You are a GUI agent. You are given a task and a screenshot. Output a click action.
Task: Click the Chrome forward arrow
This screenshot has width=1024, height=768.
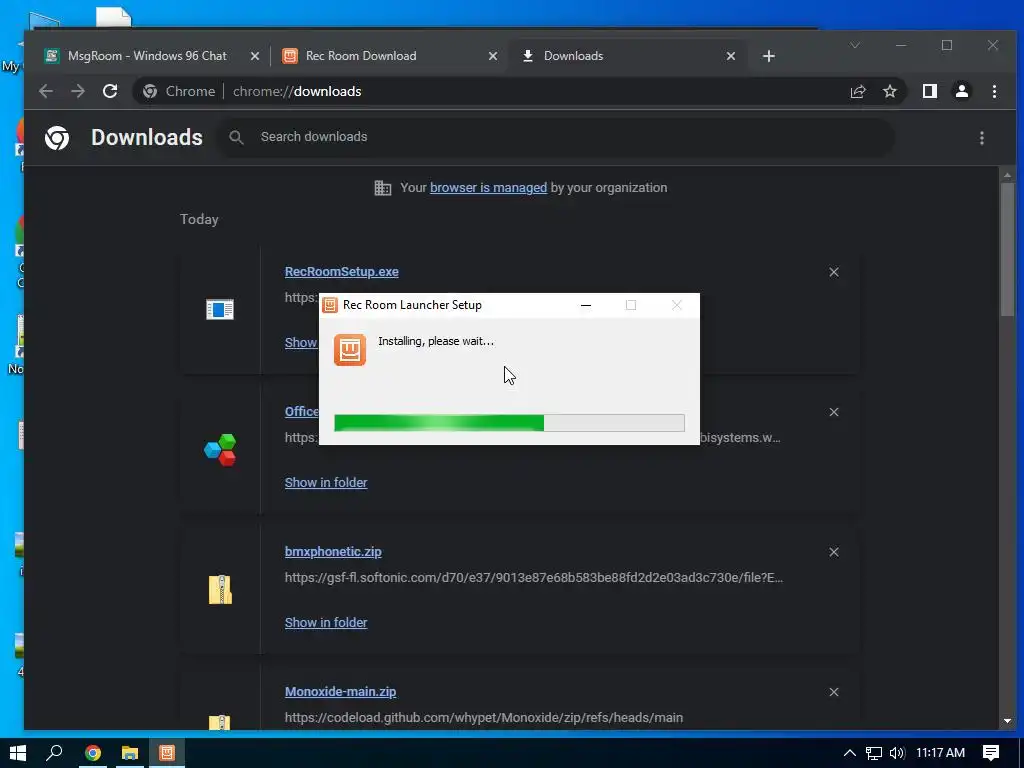tap(78, 91)
